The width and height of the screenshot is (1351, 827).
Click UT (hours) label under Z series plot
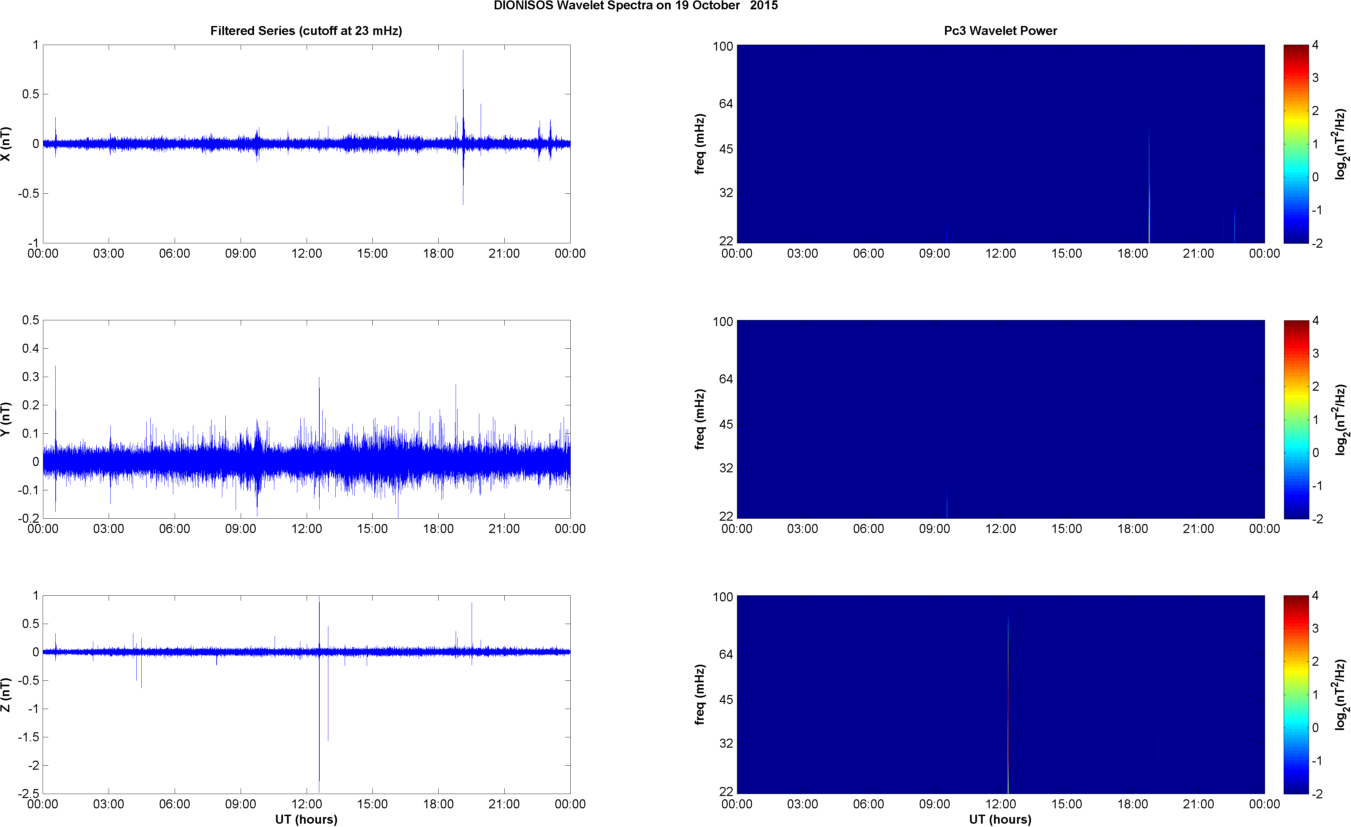click(x=306, y=819)
